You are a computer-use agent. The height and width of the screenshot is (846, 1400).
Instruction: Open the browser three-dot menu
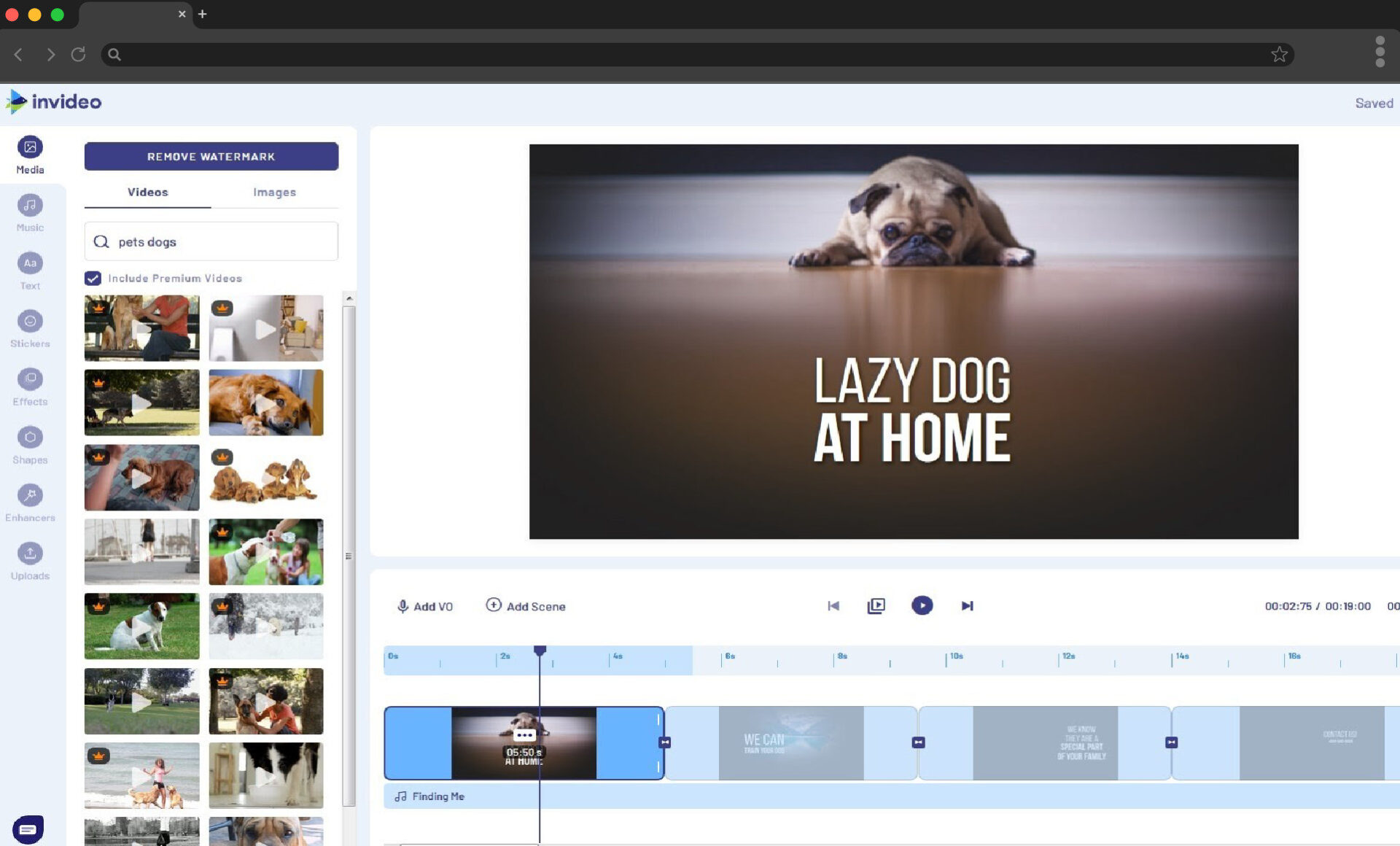click(x=1380, y=52)
